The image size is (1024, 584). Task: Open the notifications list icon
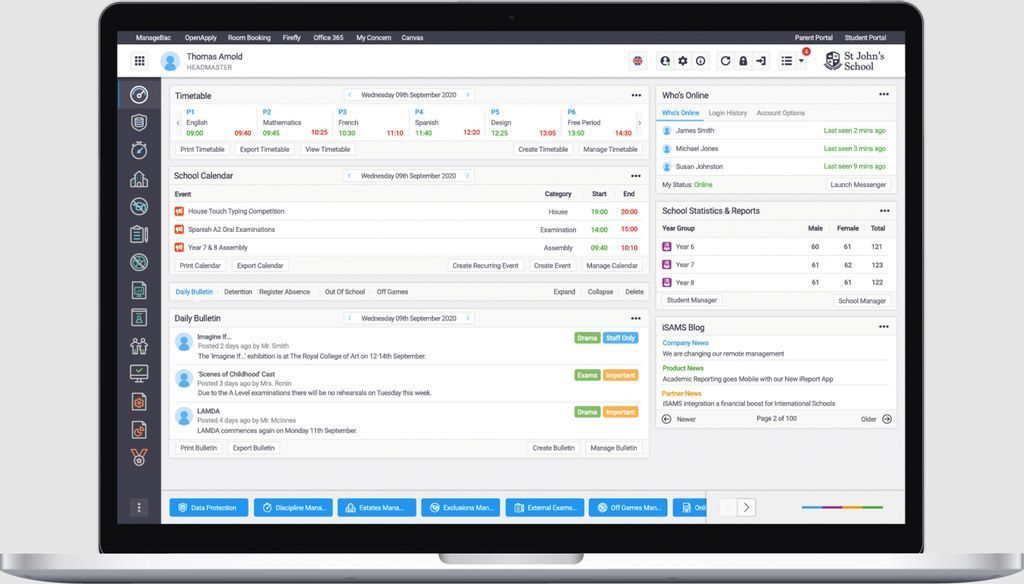(787, 61)
